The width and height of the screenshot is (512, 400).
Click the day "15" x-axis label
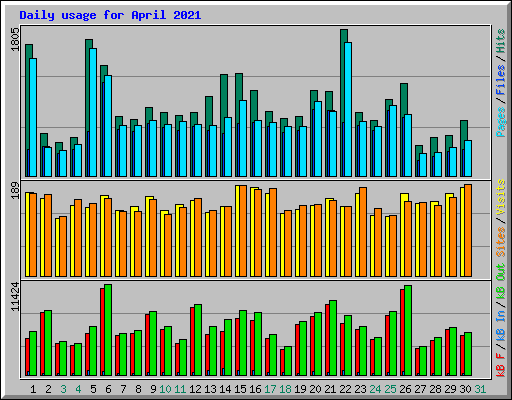coord(240,389)
